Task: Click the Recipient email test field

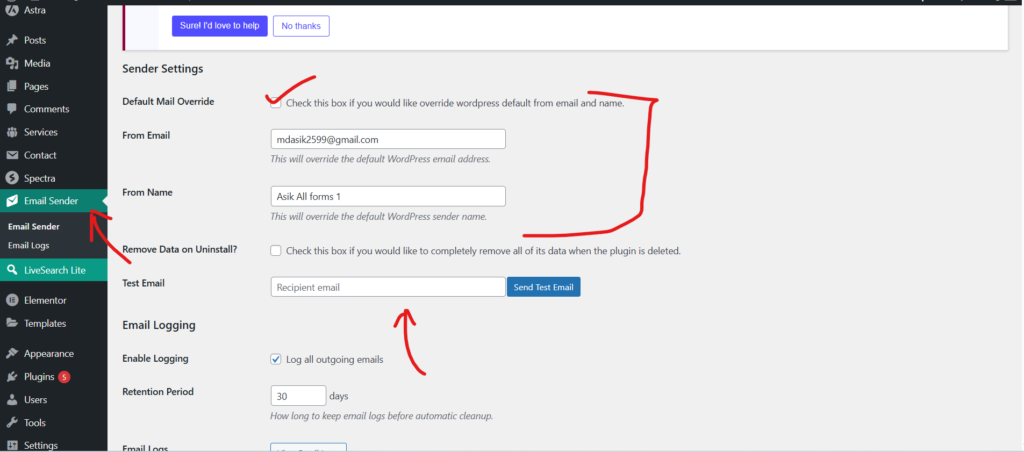Action: pos(388,287)
